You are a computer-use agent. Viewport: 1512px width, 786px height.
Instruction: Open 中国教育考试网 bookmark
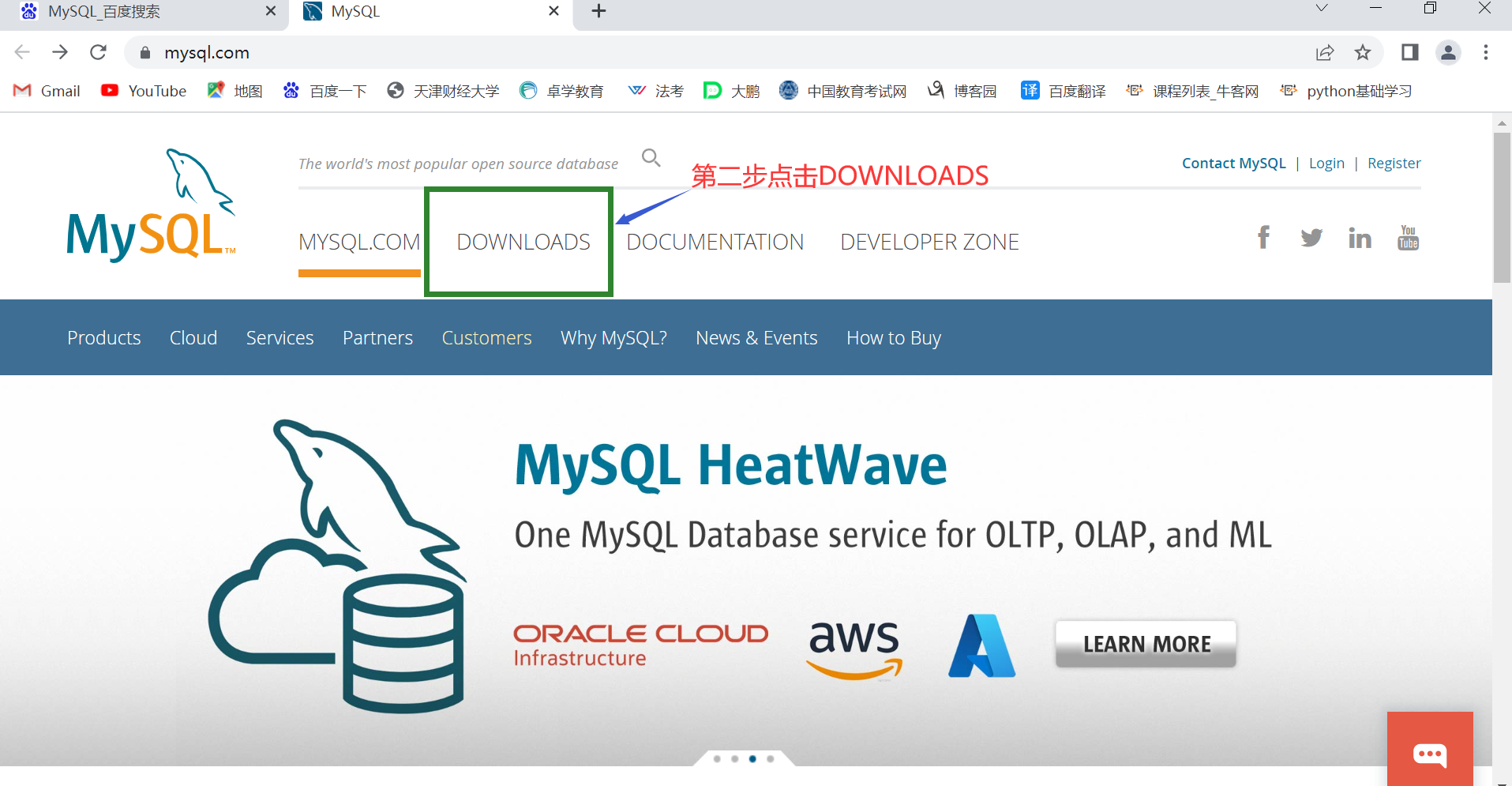click(842, 91)
